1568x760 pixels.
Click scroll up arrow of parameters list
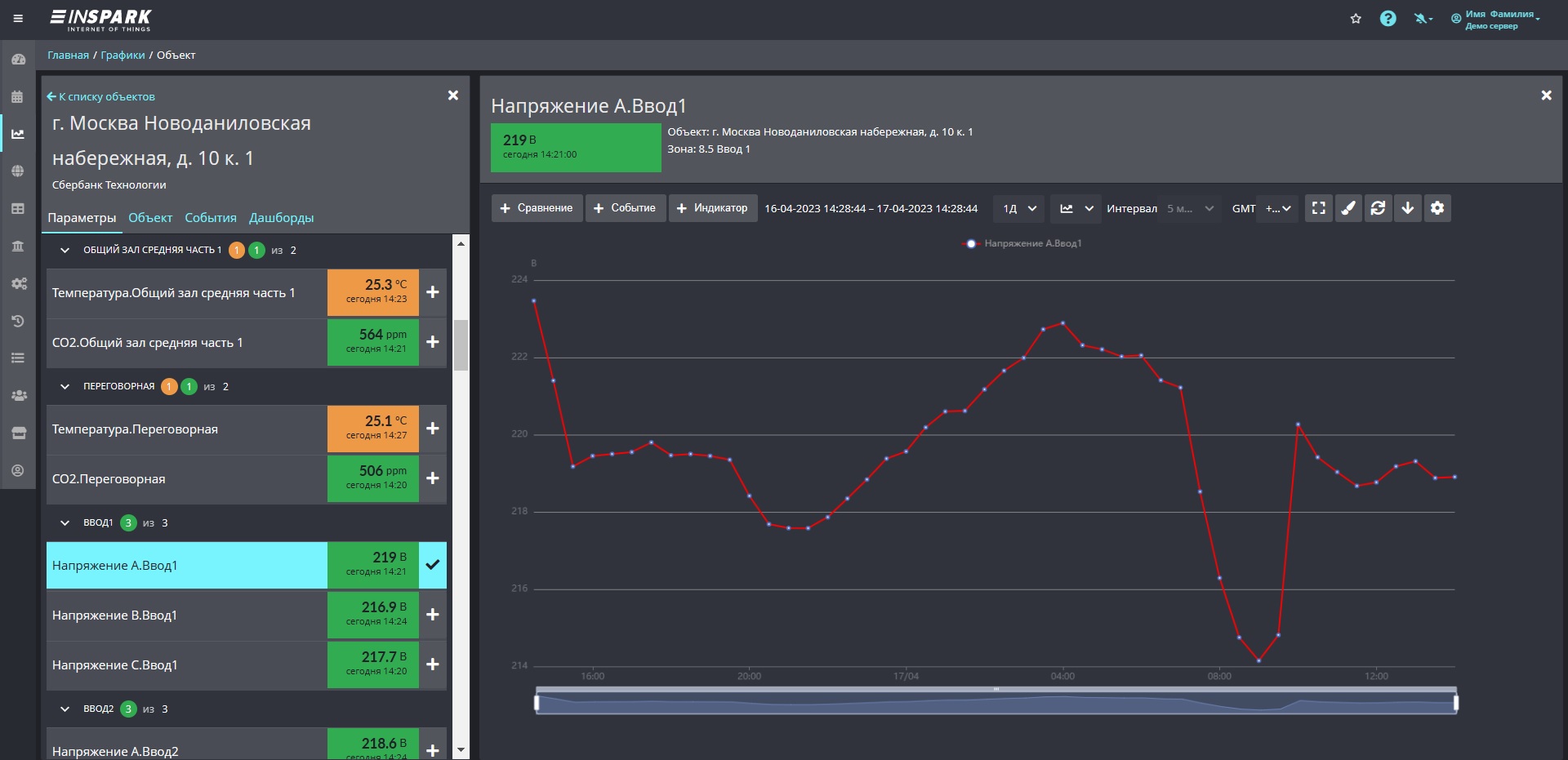461,243
